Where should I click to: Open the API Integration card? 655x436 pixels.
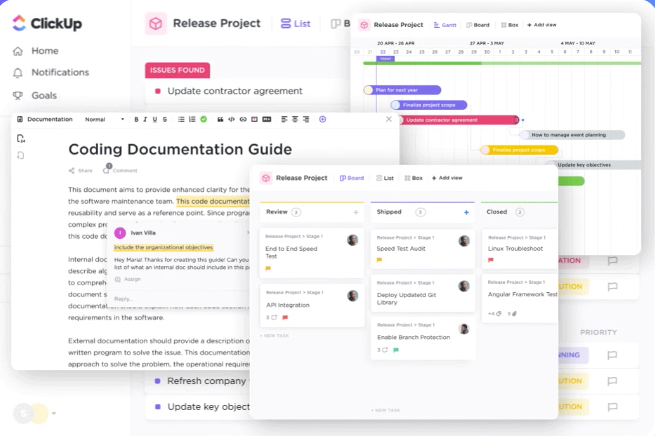coord(312,306)
